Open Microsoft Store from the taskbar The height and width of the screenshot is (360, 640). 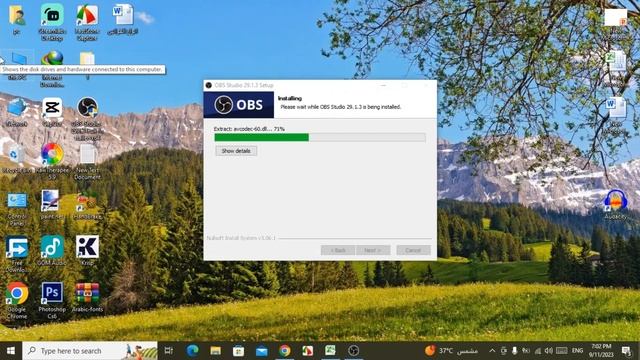(x=238, y=351)
